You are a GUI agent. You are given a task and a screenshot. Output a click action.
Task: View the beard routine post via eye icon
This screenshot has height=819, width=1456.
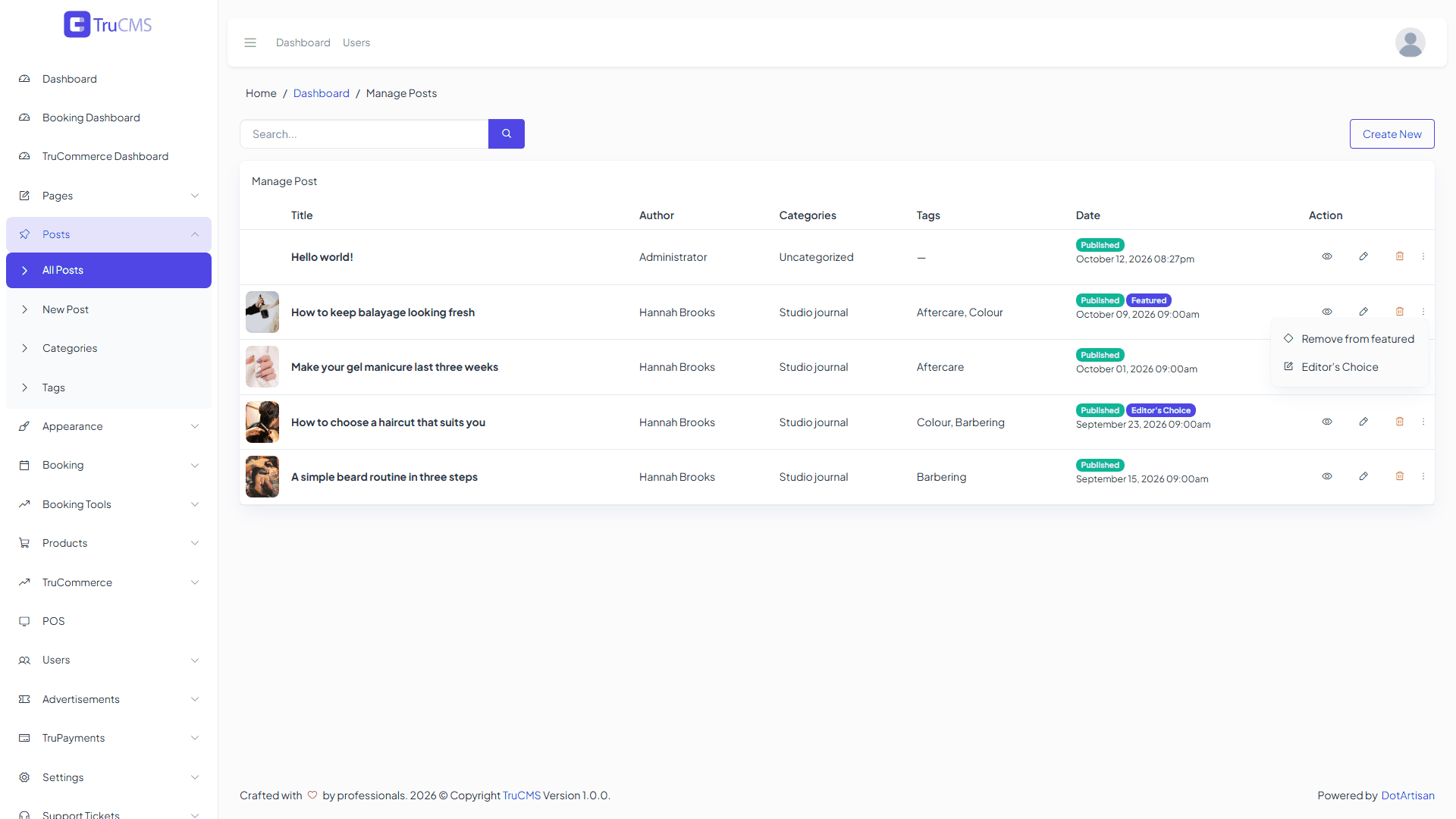(x=1327, y=476)
